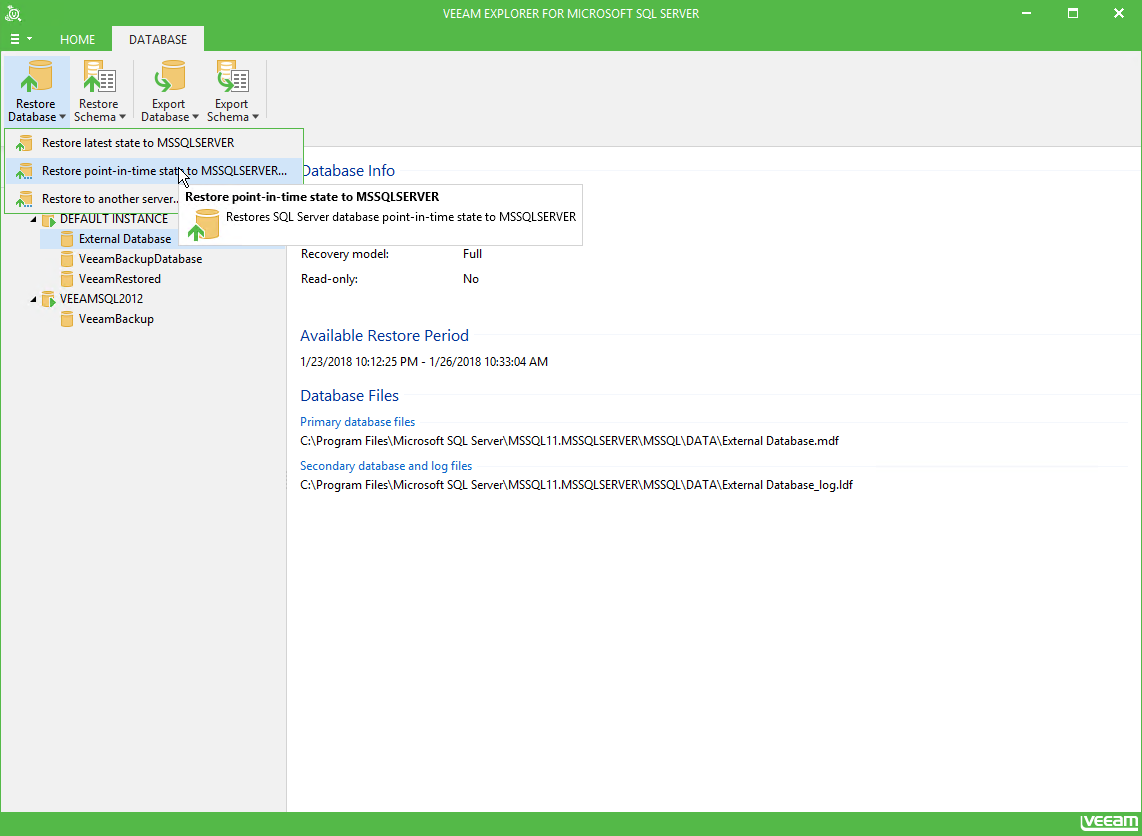Click the Export Schema toolbar icon

232,76
